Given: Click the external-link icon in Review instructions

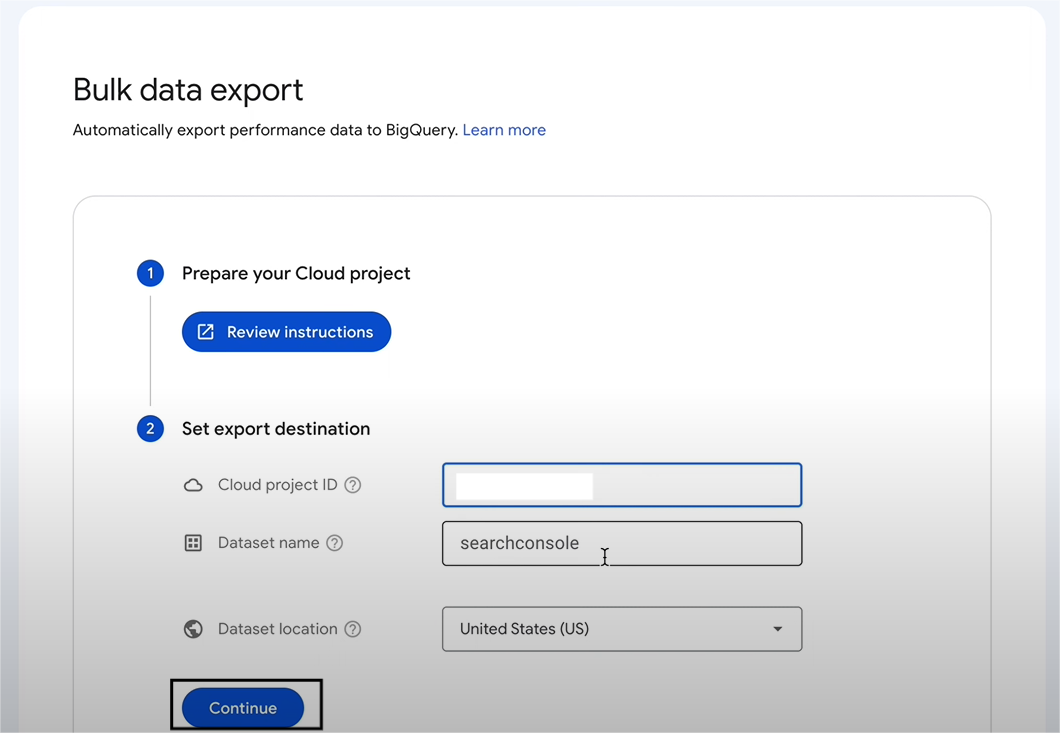Looking at the screenshot, I should (206, 332).
